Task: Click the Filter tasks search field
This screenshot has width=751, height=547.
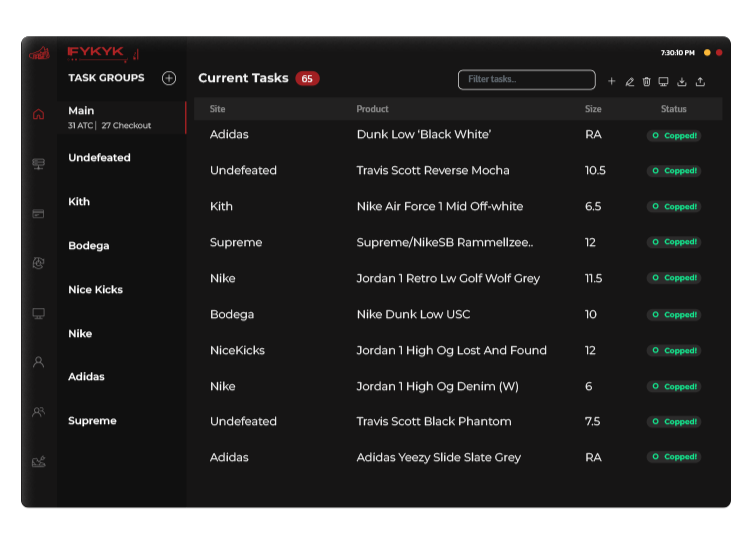Action: coord(526,79)
